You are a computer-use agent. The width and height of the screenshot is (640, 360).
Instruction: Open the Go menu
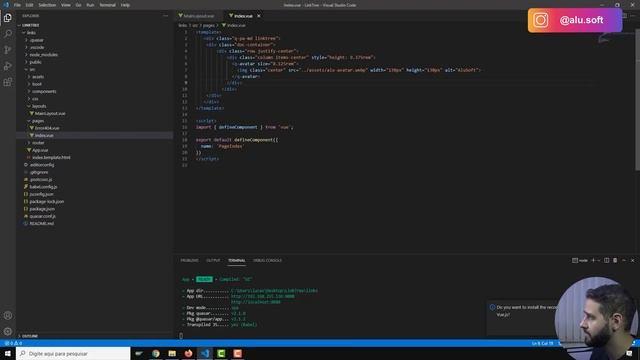[78, 5]
